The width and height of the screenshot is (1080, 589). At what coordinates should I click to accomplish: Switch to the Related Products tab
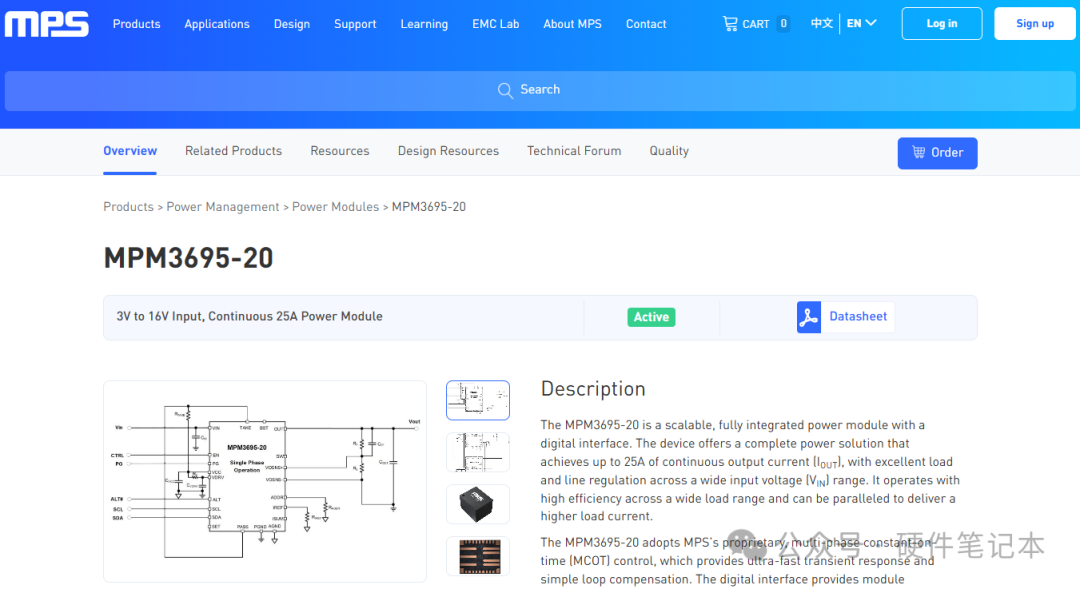233,151
